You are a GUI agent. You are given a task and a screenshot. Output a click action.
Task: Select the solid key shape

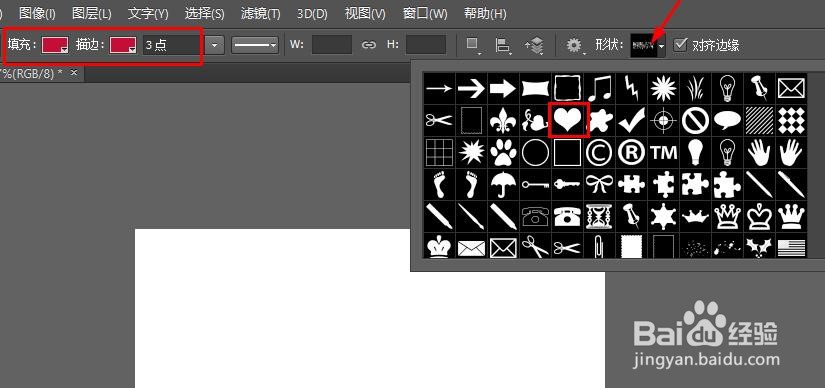click(568, 185)
